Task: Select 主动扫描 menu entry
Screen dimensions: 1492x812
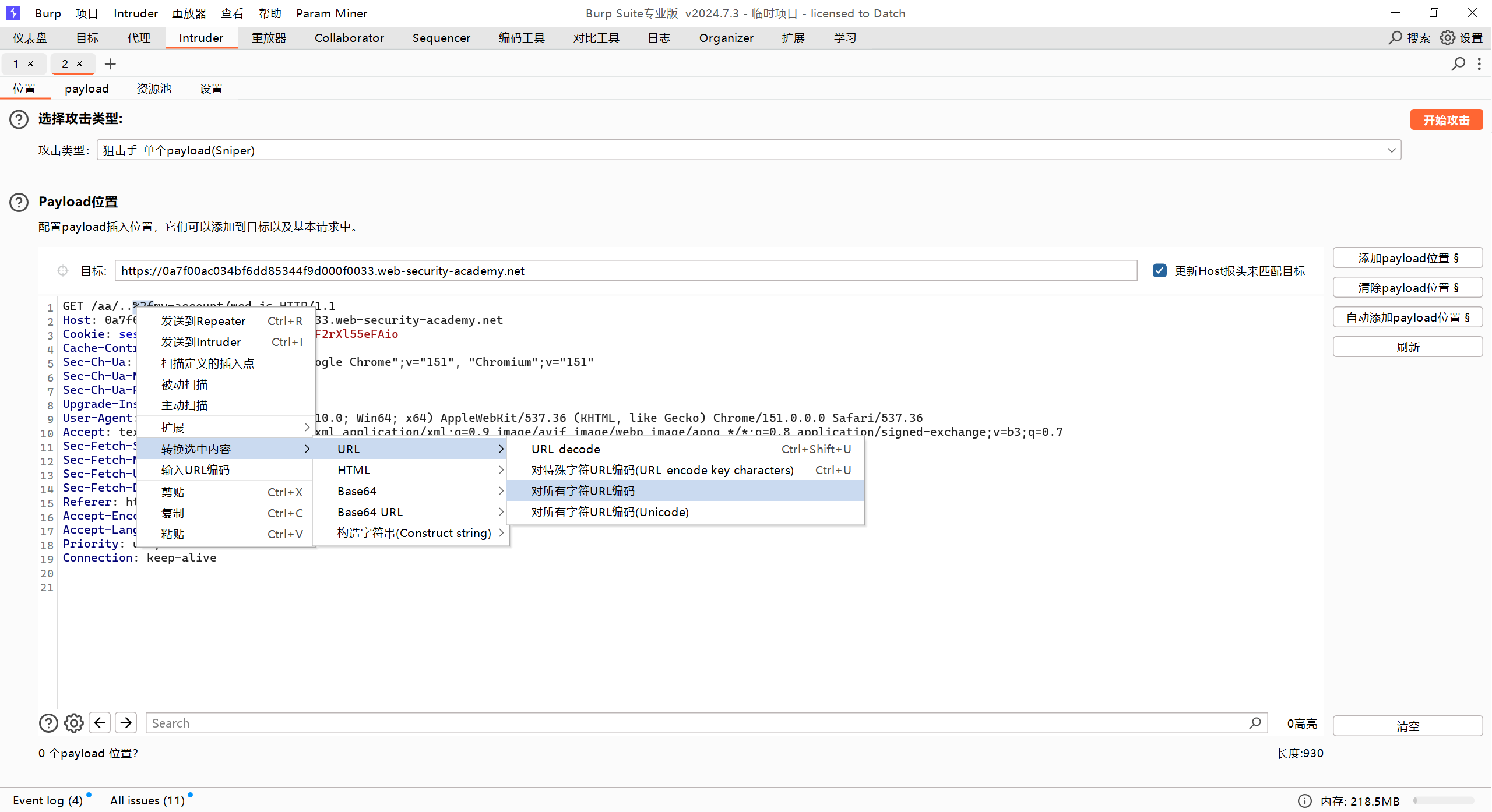Action: coord(226,405)
